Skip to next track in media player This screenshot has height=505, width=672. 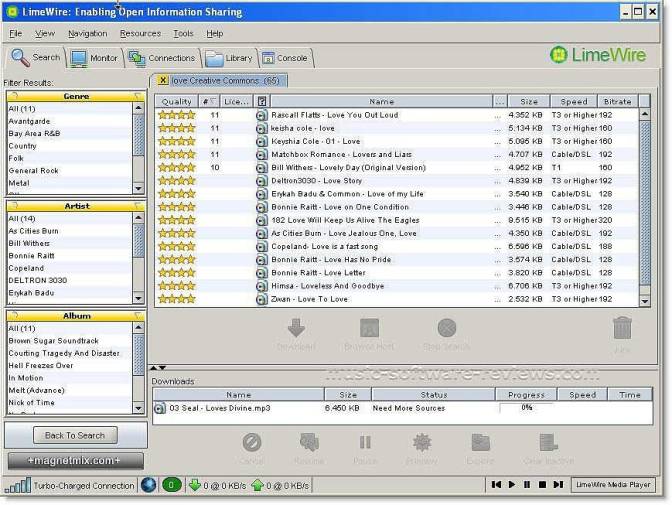click(x=558, y=484)
